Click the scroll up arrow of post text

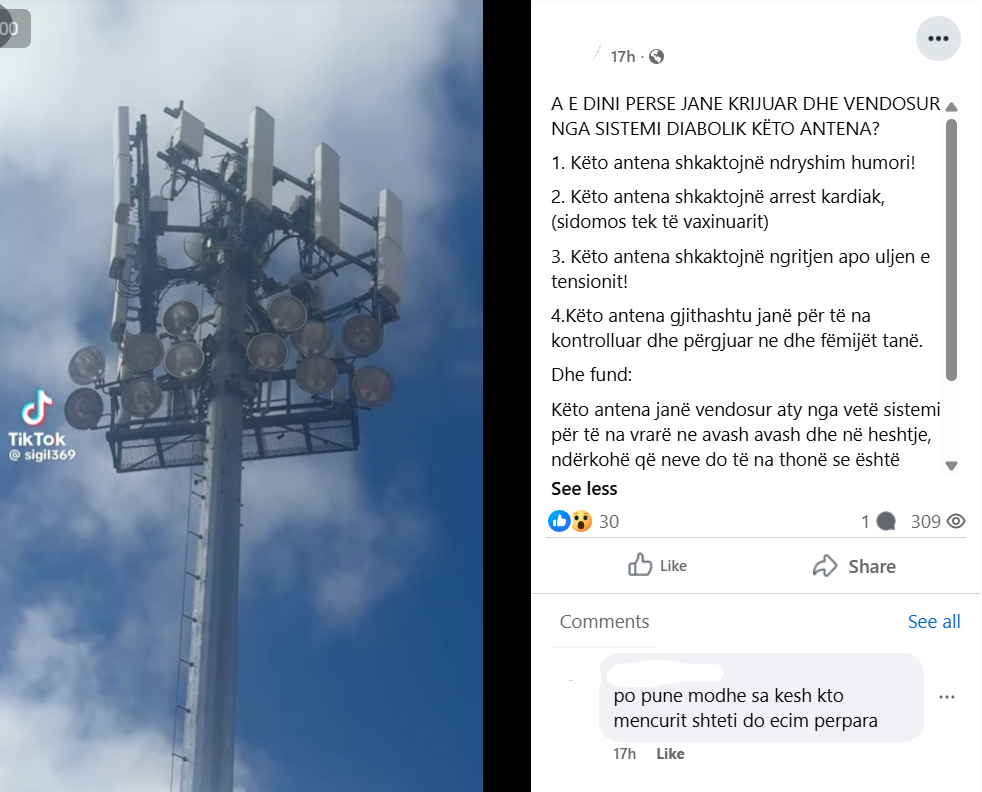(x=951, y=107)
